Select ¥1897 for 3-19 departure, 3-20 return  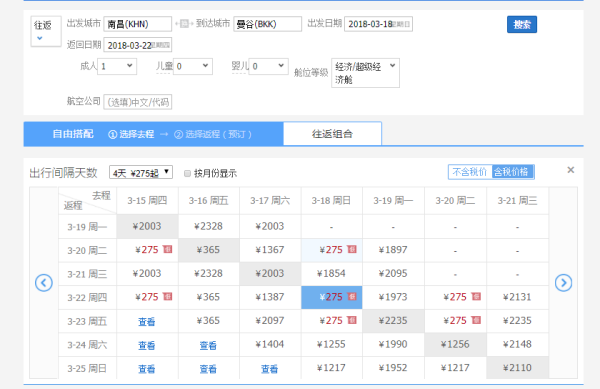point(393,250)
